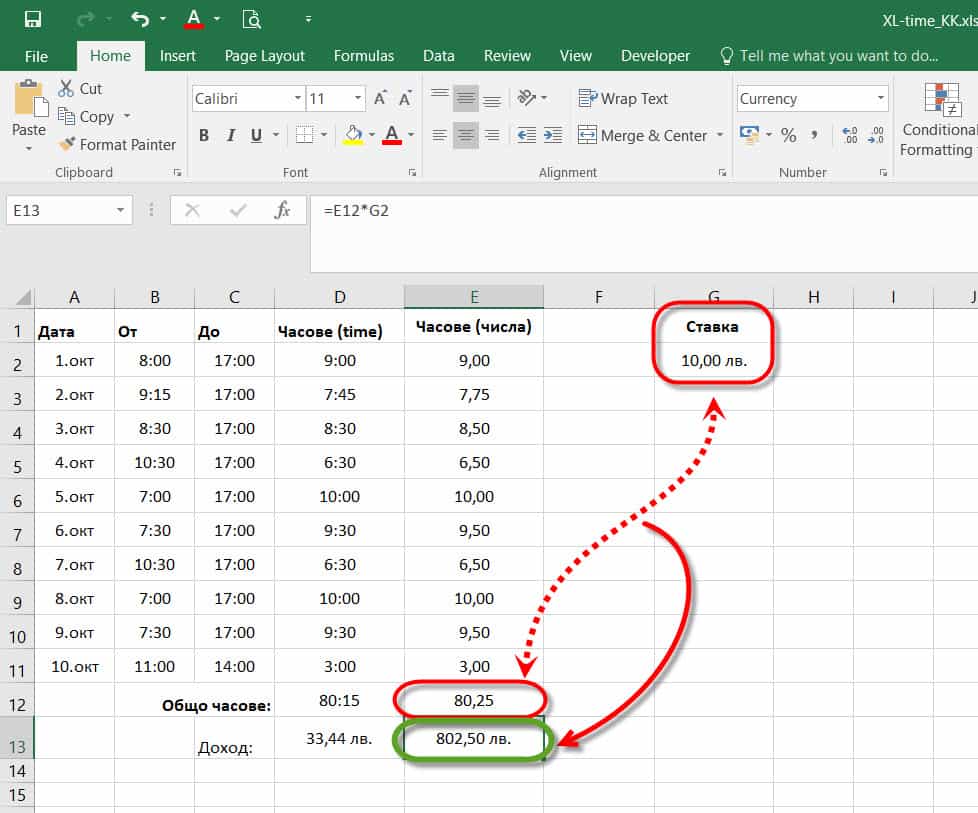Click the red Font Color A in ribbon

click(392, 135)
